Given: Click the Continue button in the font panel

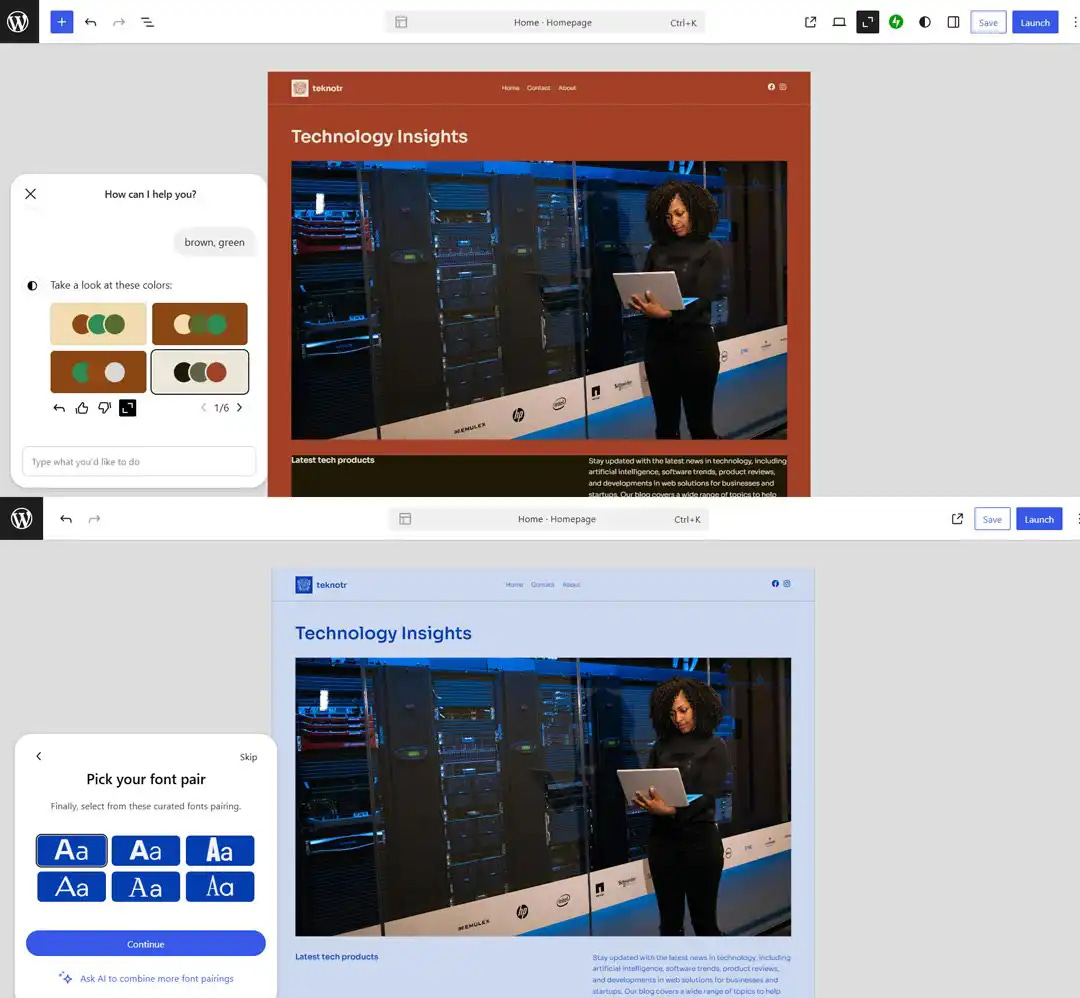Looking at the screenshot, I should click(x=145, y=944).
